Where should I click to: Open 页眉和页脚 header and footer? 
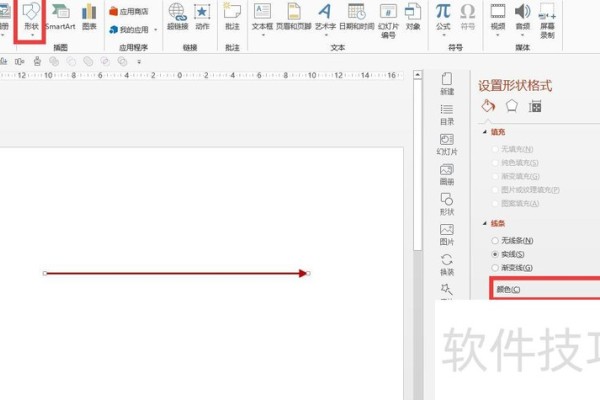click(293, 17)
